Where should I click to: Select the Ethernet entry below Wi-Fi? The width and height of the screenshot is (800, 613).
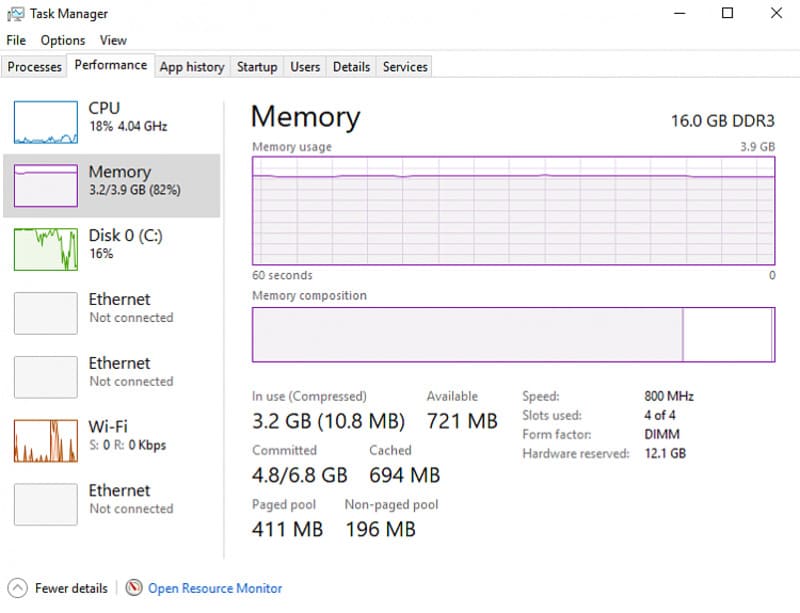pyautogui.click(x=112, y=504)
